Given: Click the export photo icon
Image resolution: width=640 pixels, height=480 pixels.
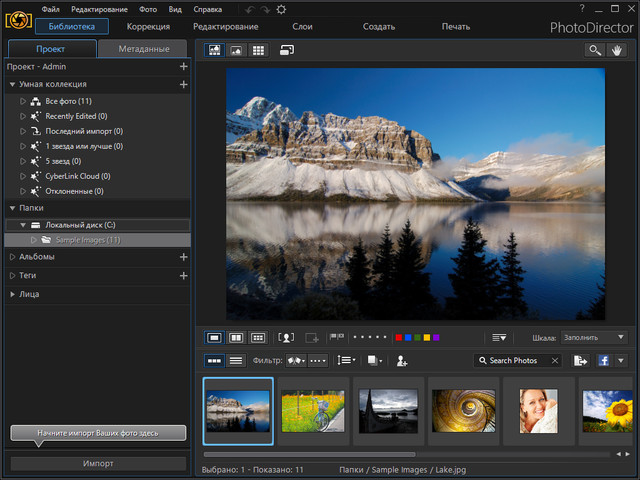Looking at the screenshot, I should (581, 360).
